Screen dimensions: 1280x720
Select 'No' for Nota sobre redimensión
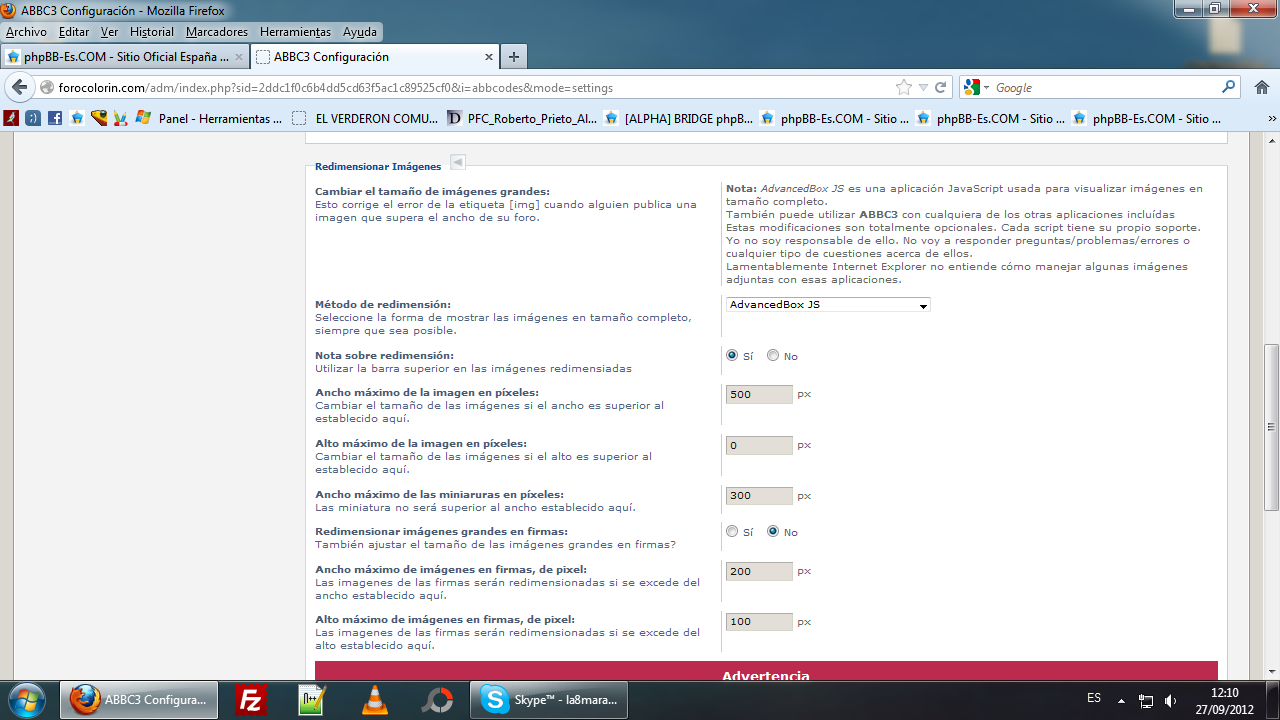pos(773,356)
